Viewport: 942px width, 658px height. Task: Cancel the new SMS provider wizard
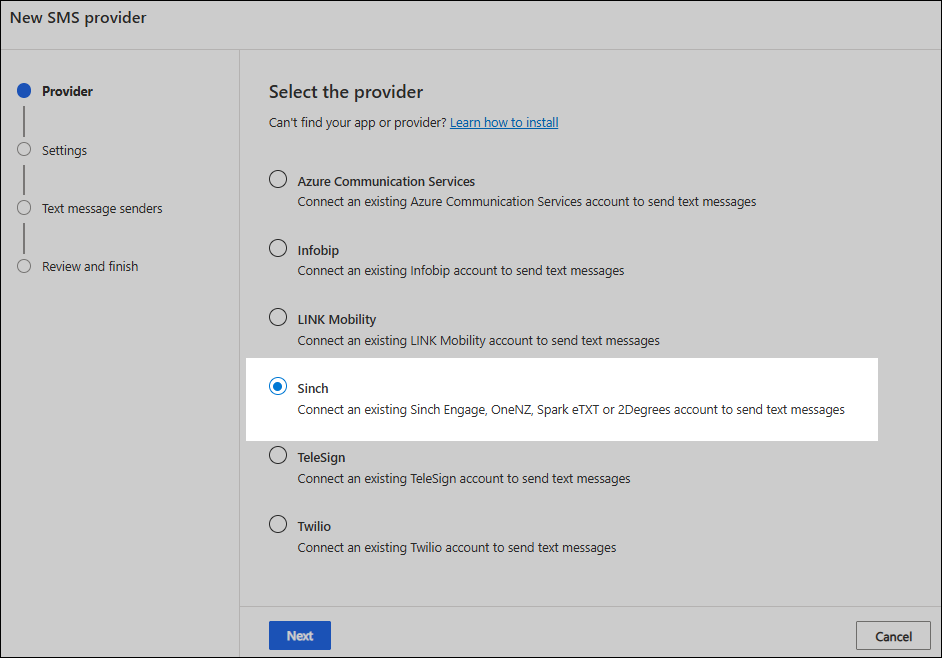pos(893,636)
